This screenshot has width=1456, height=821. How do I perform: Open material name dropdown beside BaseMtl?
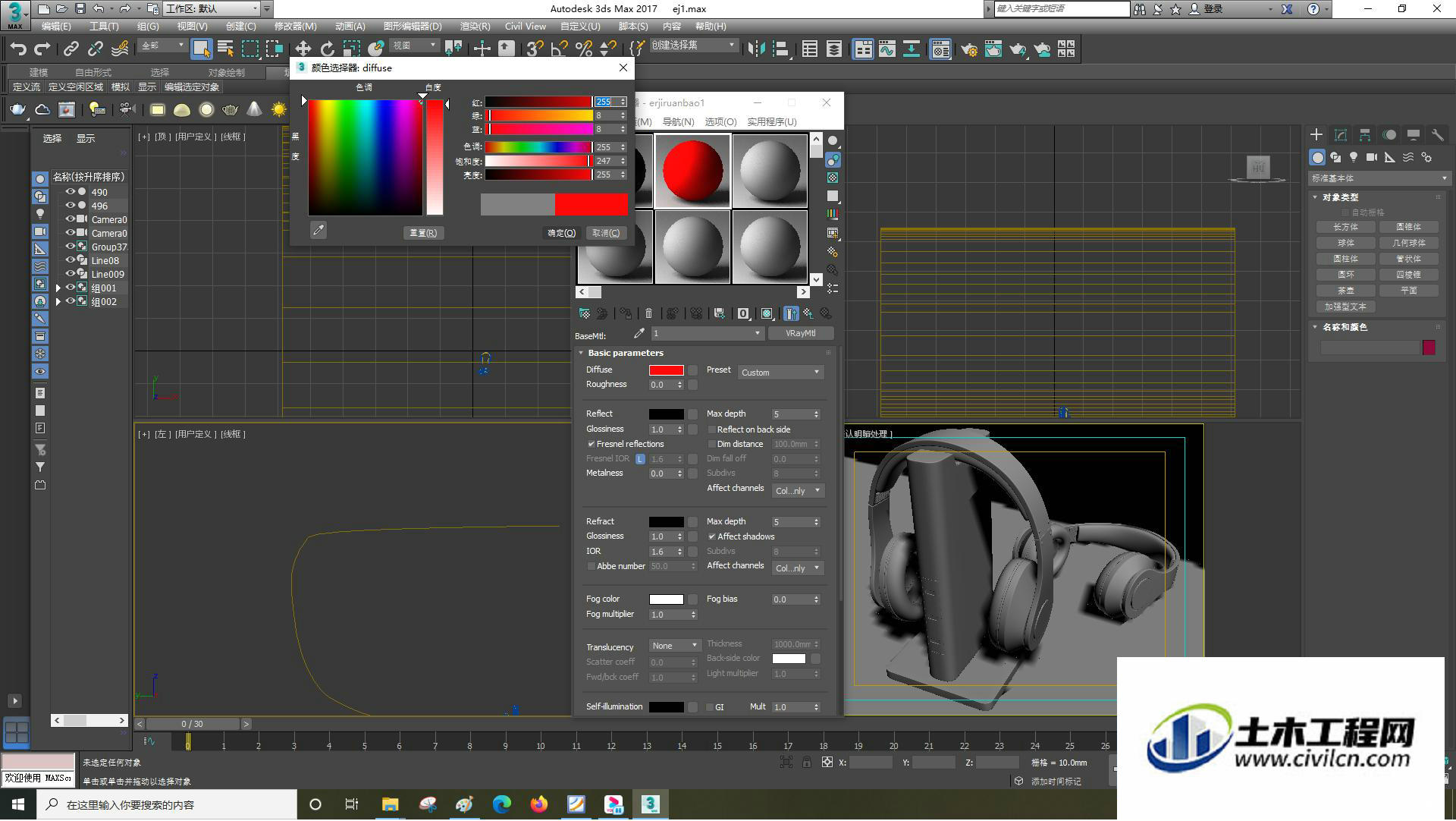[x=706, y=334]
